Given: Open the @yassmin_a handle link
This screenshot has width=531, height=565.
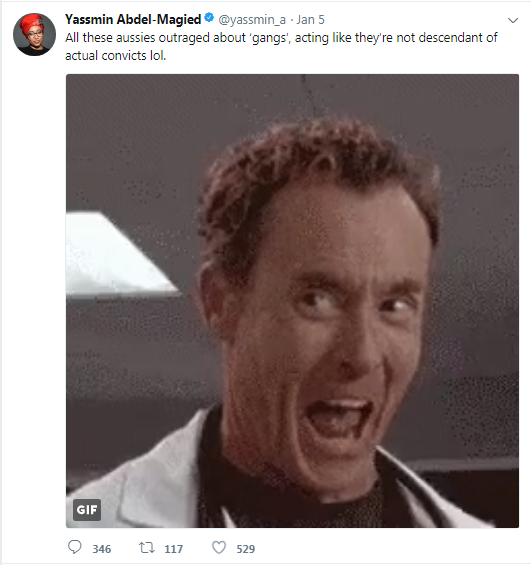Looking at the screenshot, I should [x=252, y=19].
